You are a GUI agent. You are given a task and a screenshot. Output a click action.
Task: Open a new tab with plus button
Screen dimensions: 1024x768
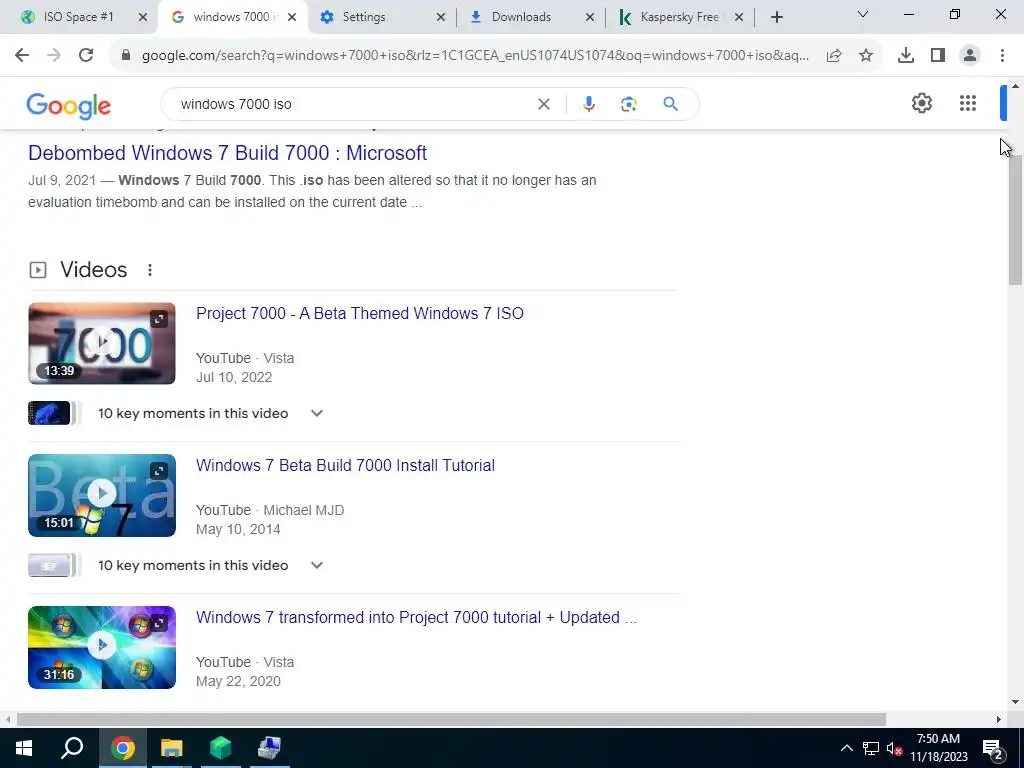pos(776,17)
